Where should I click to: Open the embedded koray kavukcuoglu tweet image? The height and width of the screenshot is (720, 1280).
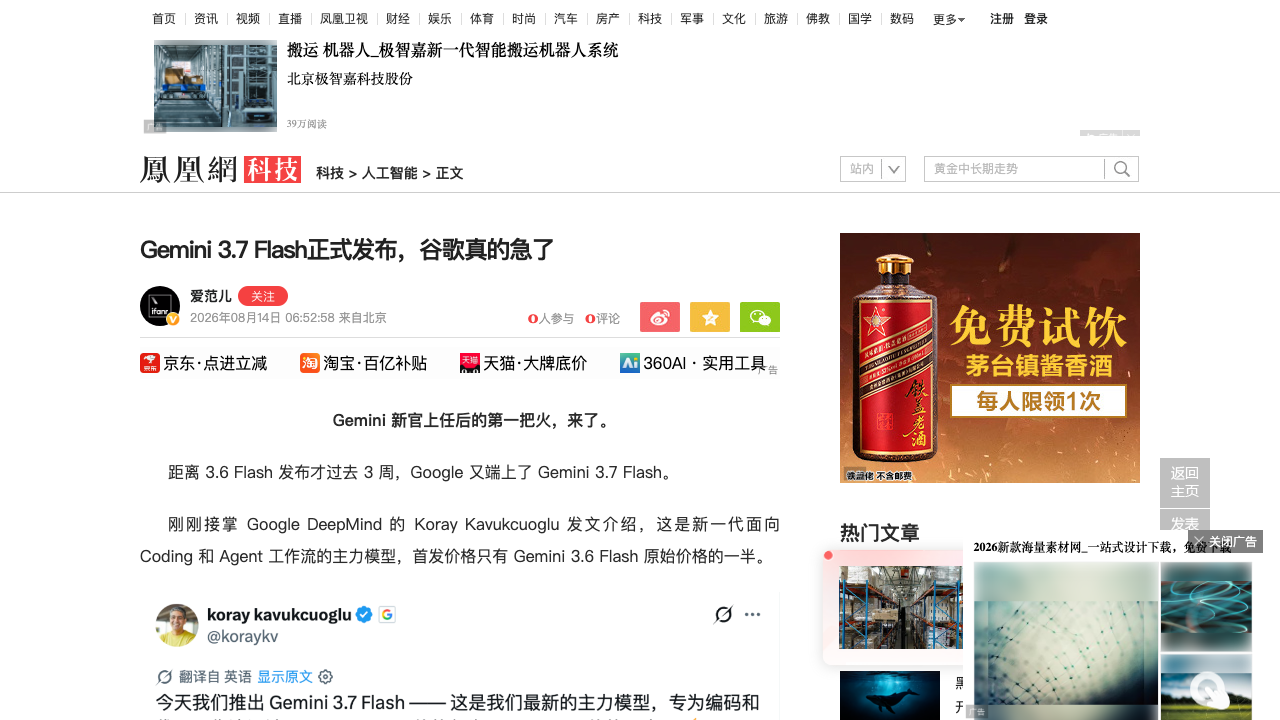[x=460, y=654]
